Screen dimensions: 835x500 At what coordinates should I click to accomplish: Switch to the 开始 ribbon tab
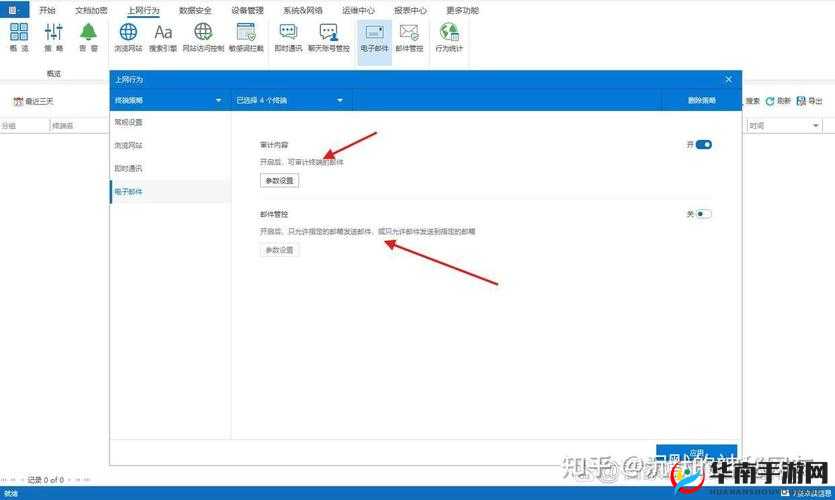point(47,10)
